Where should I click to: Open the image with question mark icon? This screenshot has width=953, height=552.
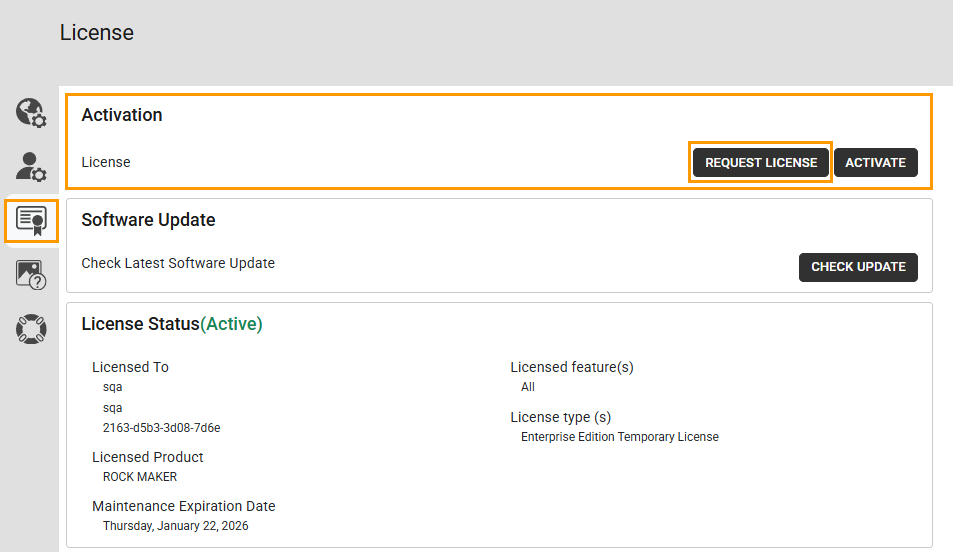tap(31, 274)
